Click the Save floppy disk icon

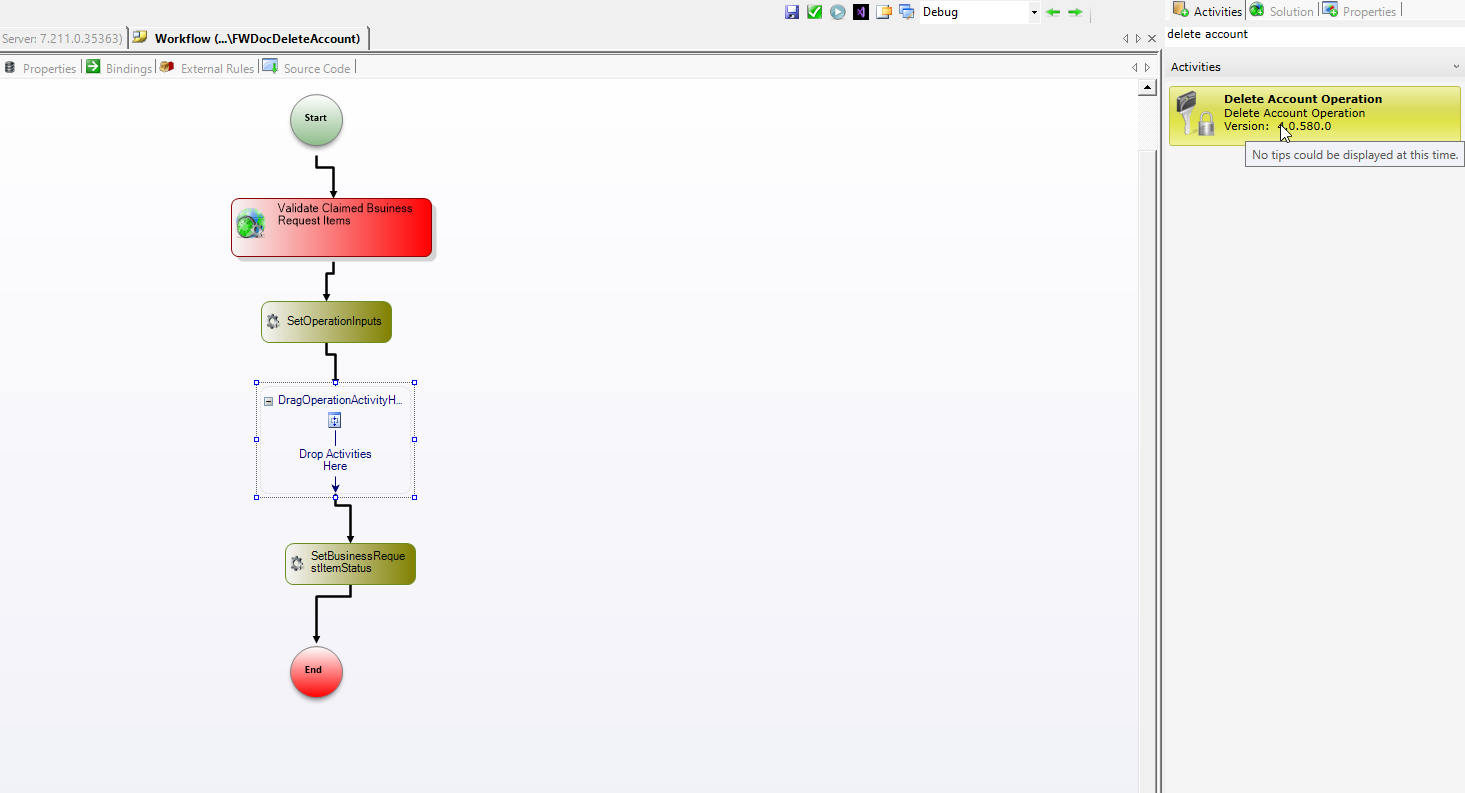pyautogui.click(x=792, y=12)
